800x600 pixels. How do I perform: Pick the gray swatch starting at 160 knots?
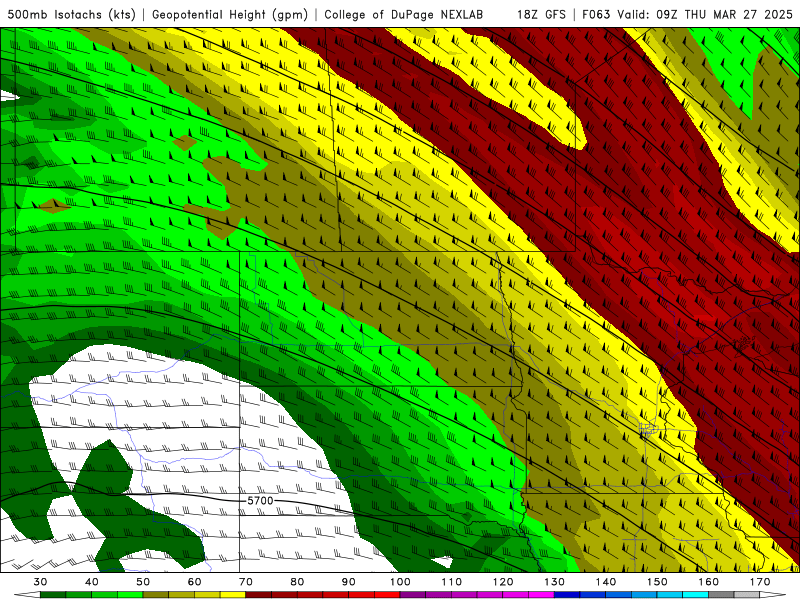(721, 595)
